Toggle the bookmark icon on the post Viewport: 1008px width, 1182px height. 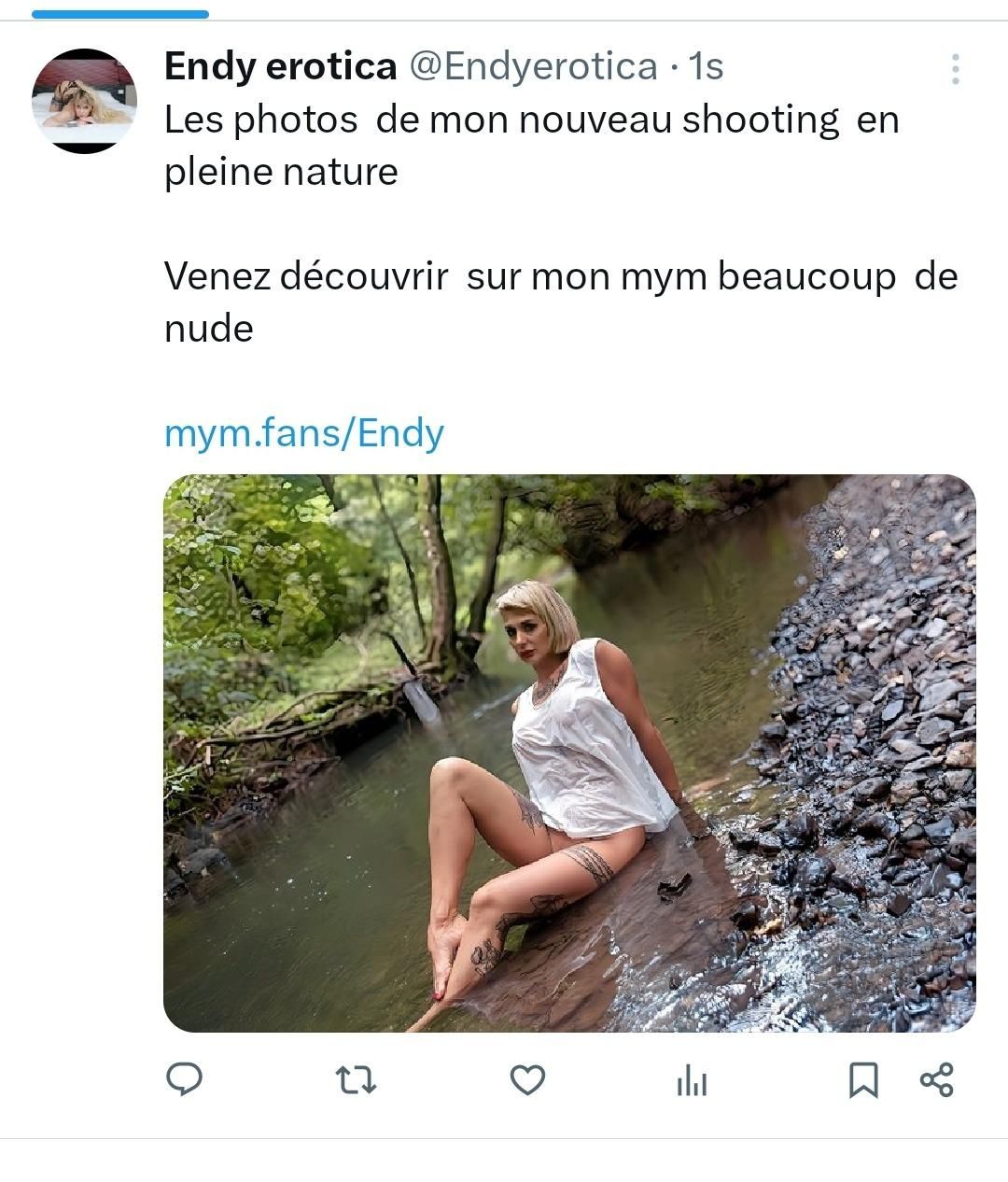point(863,1081)
